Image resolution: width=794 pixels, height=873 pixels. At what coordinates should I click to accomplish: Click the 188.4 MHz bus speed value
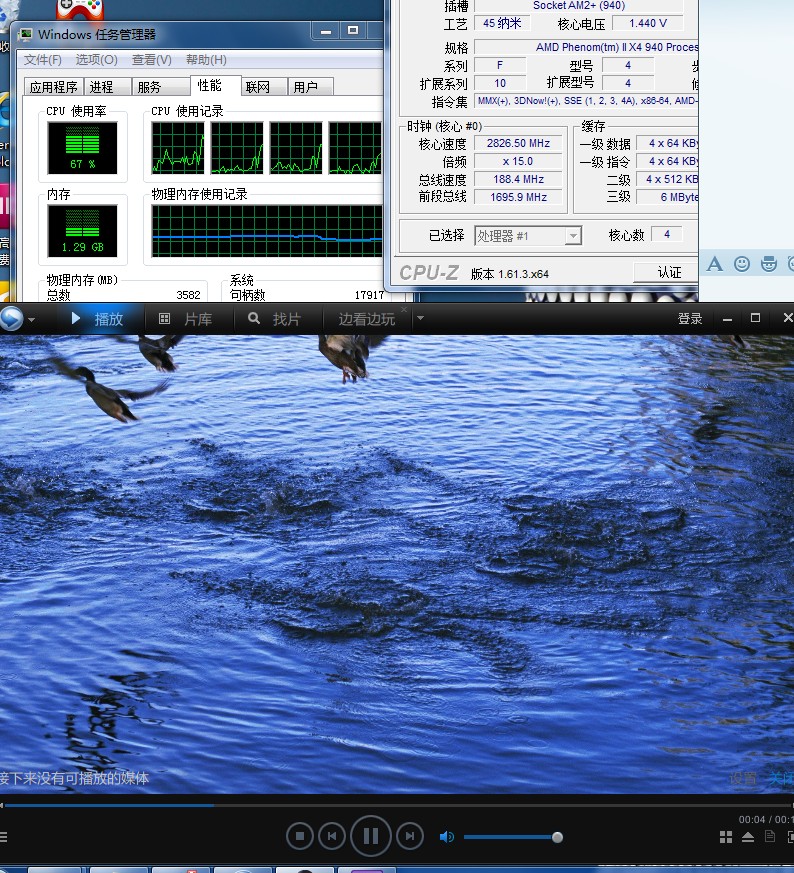(x=518, y=179)
